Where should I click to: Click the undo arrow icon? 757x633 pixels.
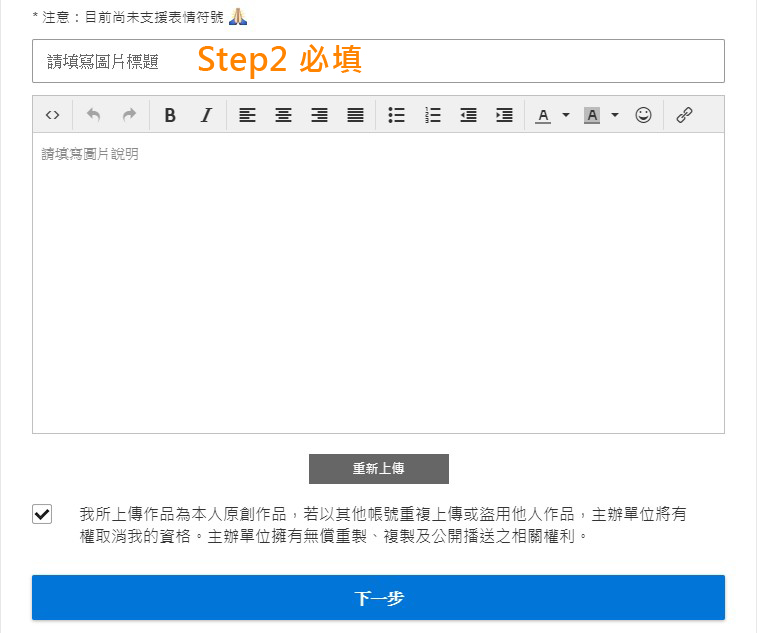point(93,115)
